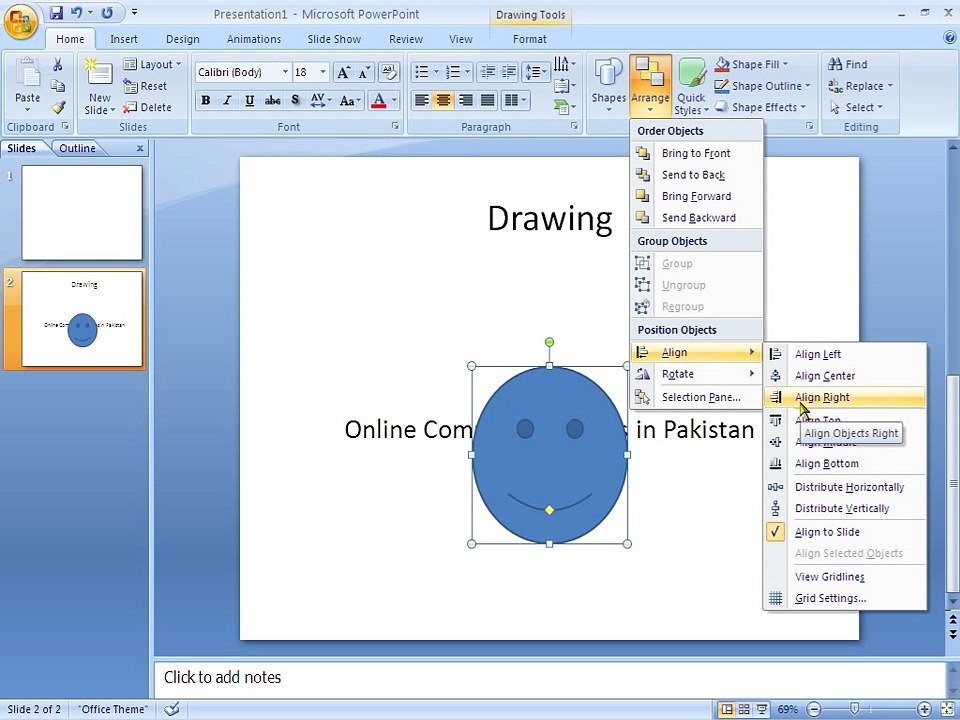This screenshot has height=720, width=960.
Task: Toggle Italic formatting
Action: [x=227, y=100]
